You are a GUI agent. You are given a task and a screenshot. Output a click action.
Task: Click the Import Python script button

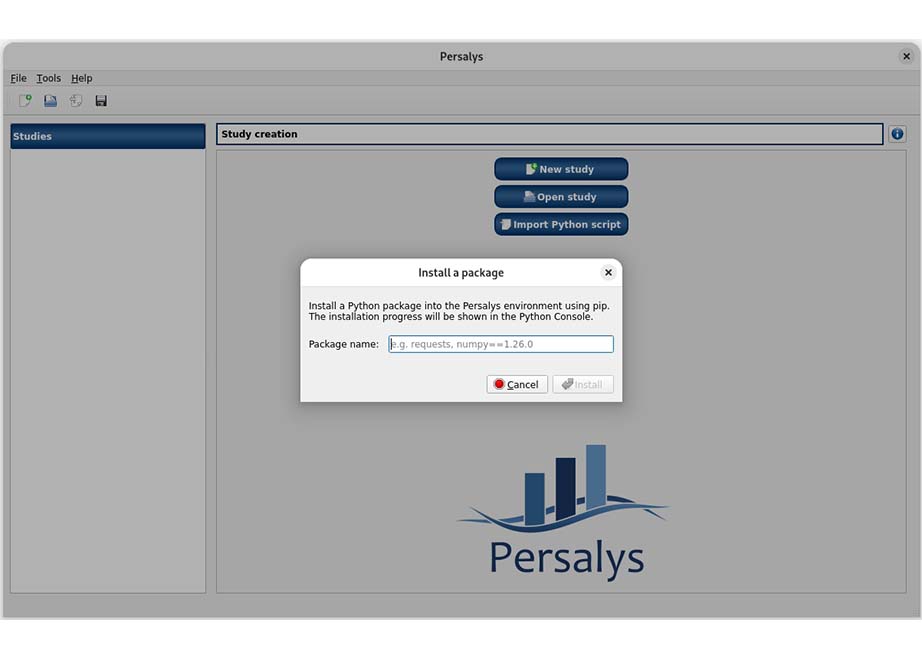point(561,225)
